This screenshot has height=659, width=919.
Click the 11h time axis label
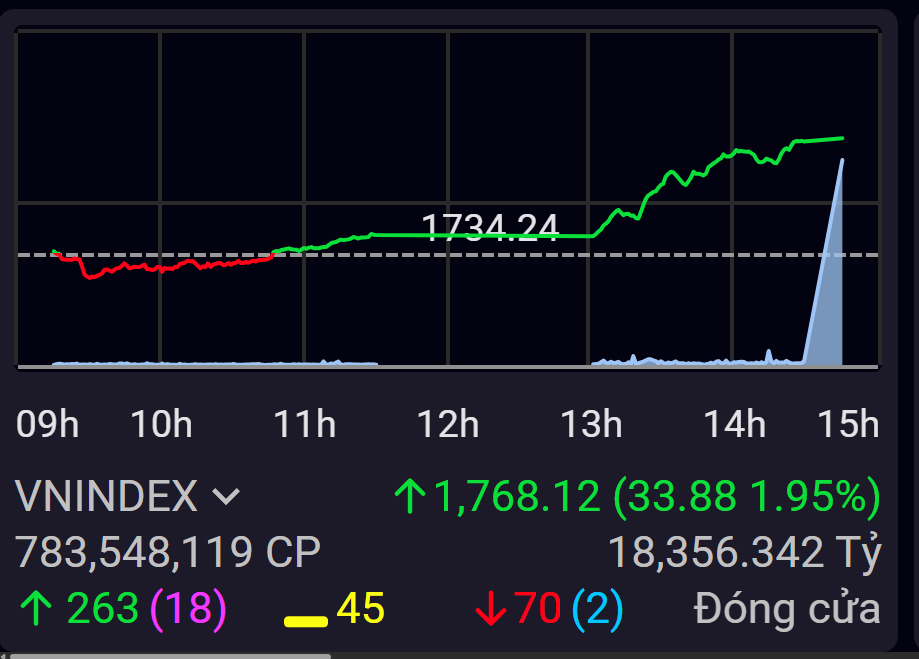pos(304,424)
